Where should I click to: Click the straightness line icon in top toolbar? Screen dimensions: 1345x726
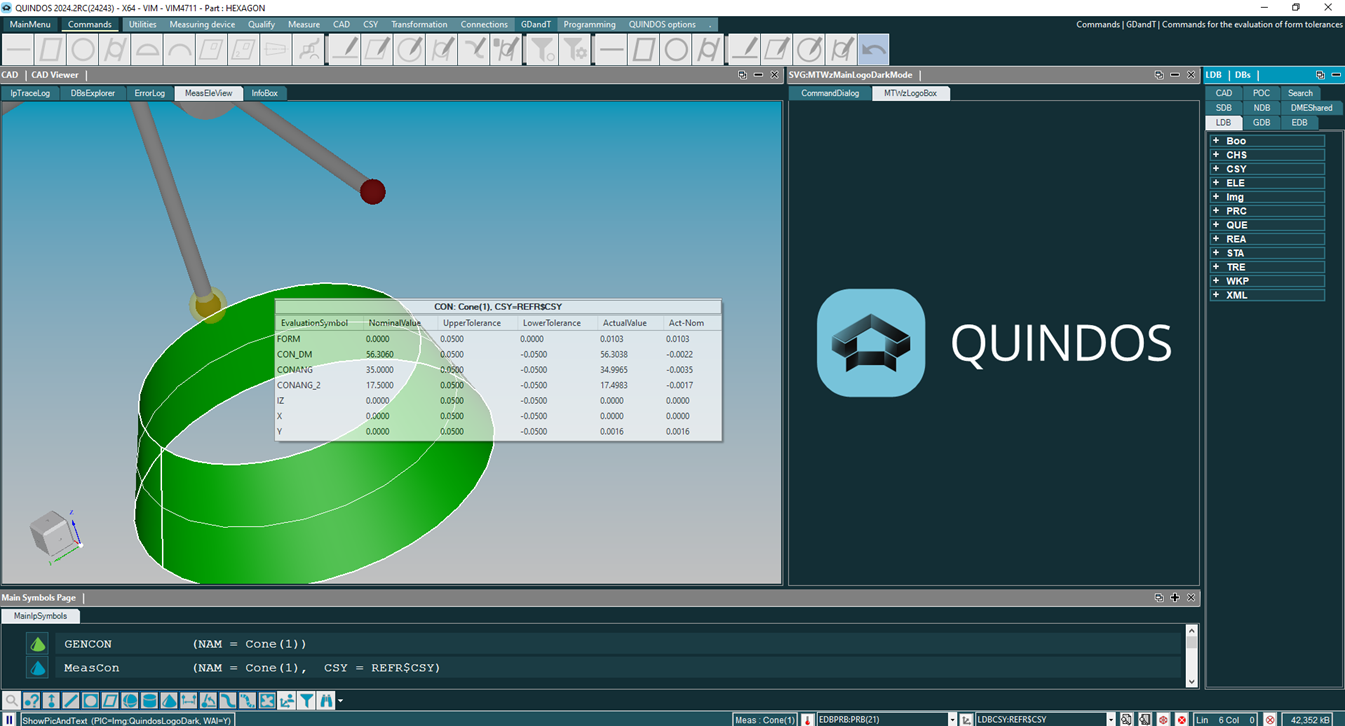19,49
